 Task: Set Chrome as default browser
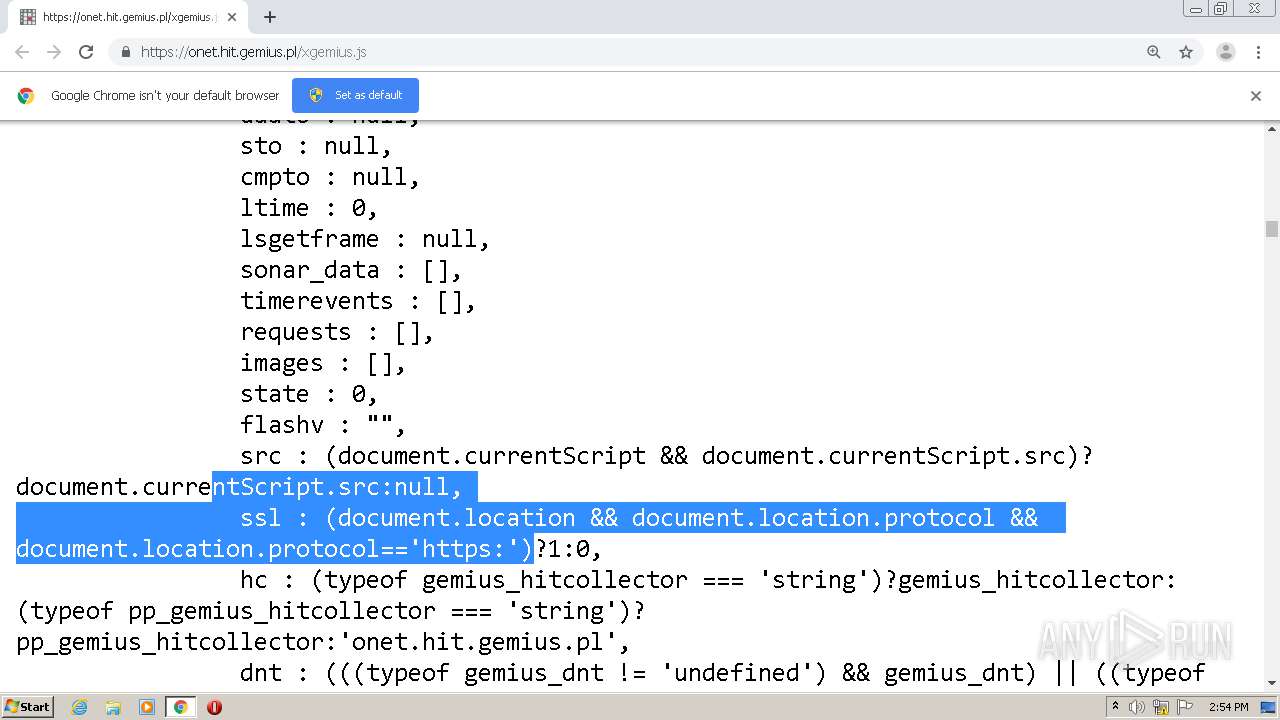[x=355, y=95]
